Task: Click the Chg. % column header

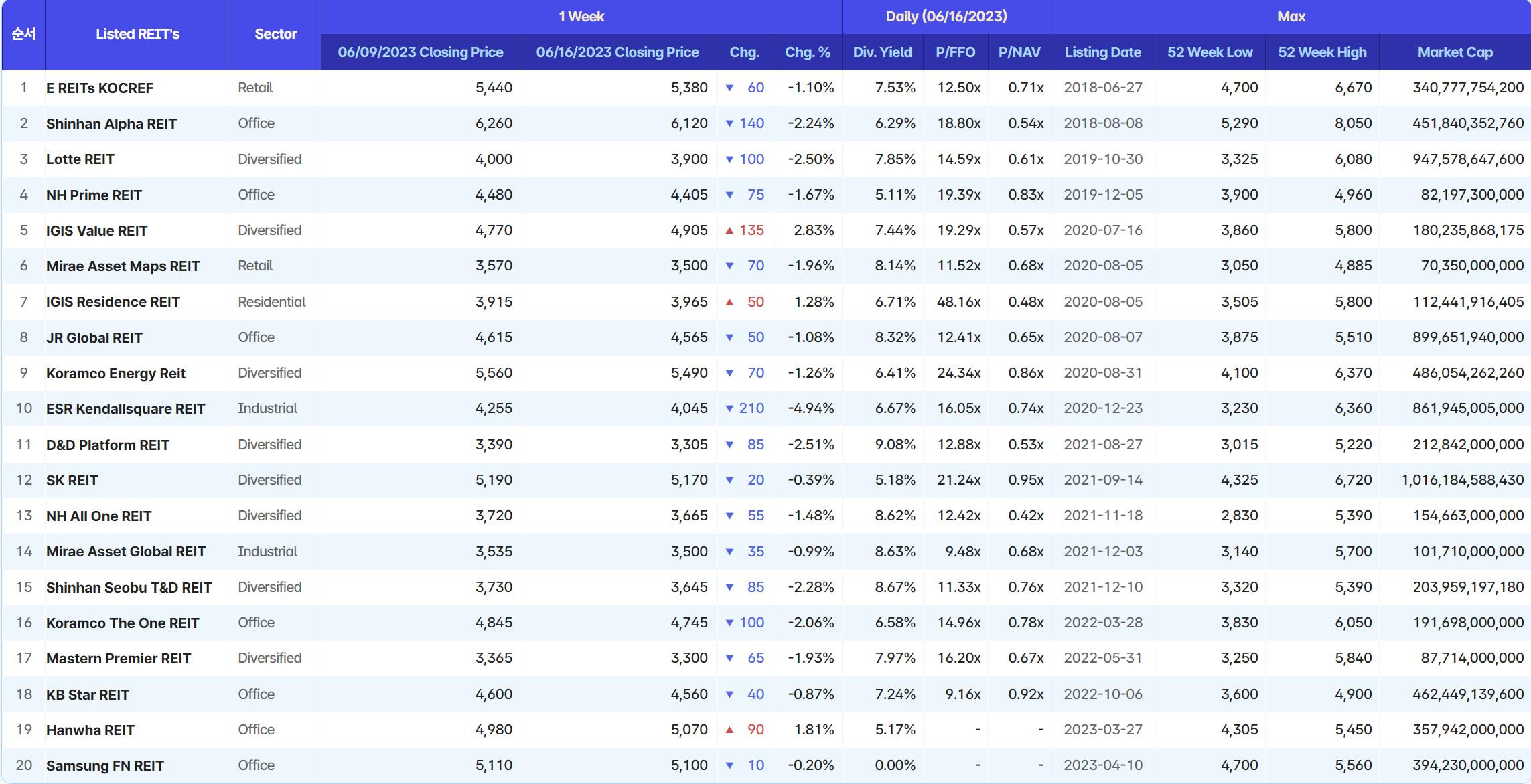Action: pyautogui.click(x=808, y=52)
